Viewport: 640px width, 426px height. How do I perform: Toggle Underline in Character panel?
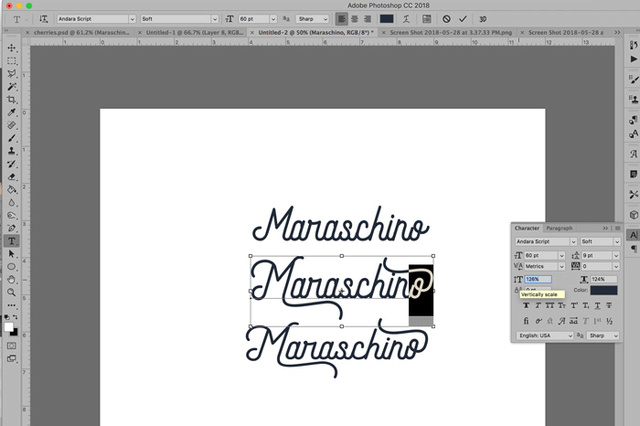click(x=597, y=305)
